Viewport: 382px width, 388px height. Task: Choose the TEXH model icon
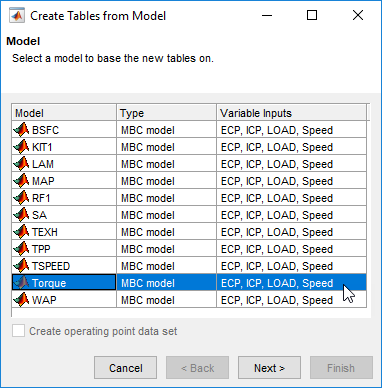(21, 232)
